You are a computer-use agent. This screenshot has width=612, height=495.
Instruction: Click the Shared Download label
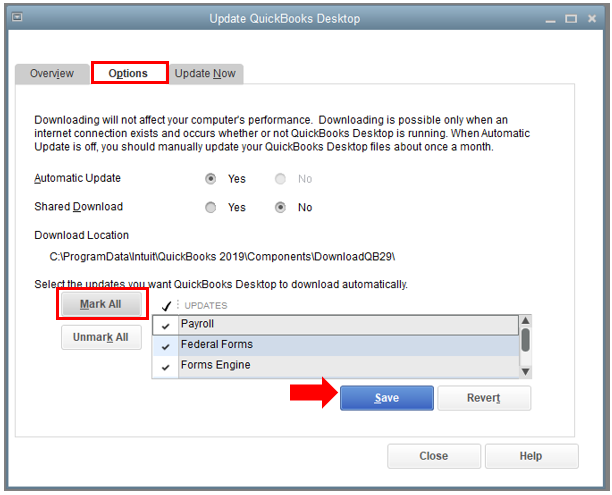pos(78,207)
